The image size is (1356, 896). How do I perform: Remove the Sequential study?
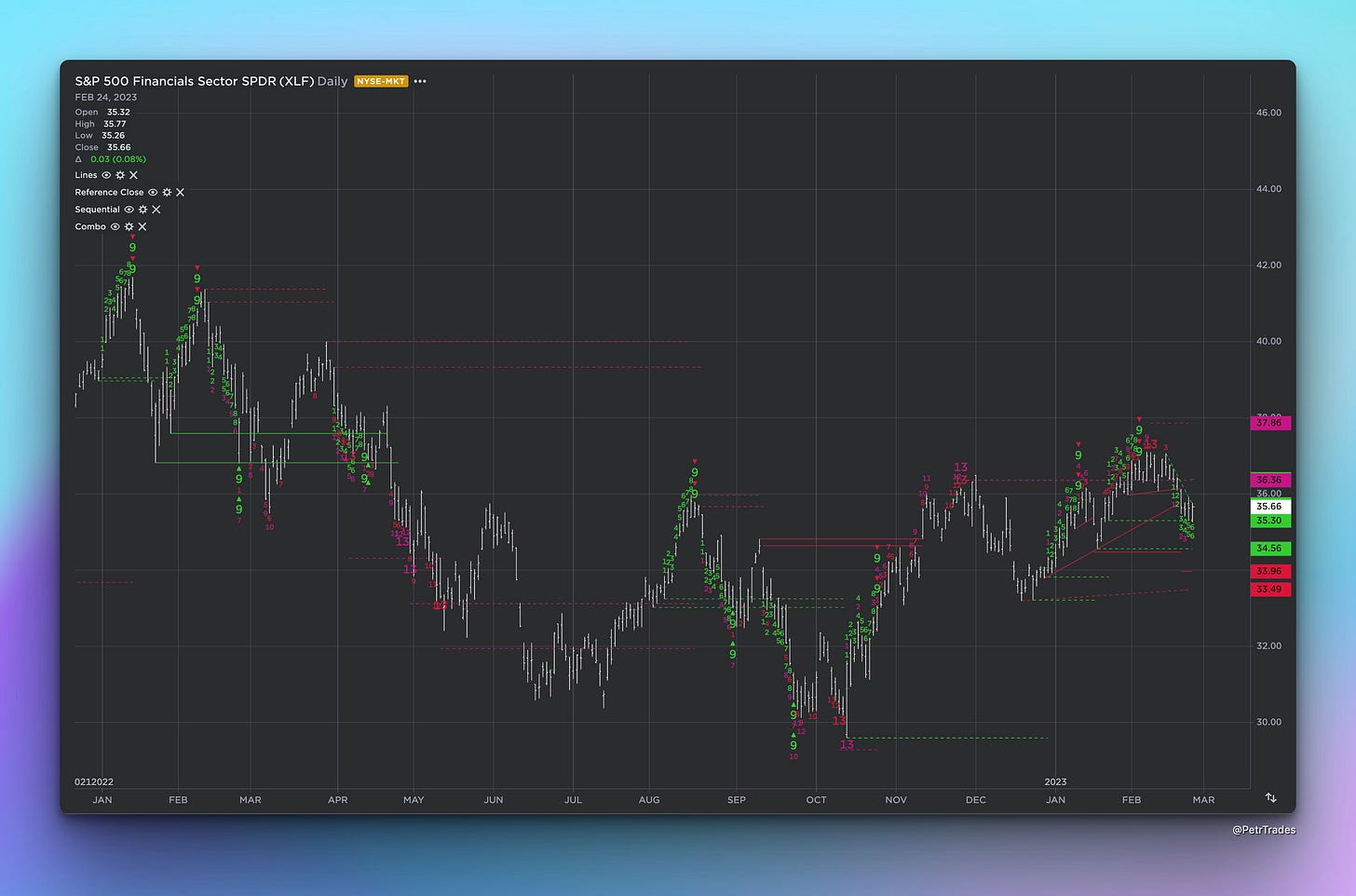156,210
